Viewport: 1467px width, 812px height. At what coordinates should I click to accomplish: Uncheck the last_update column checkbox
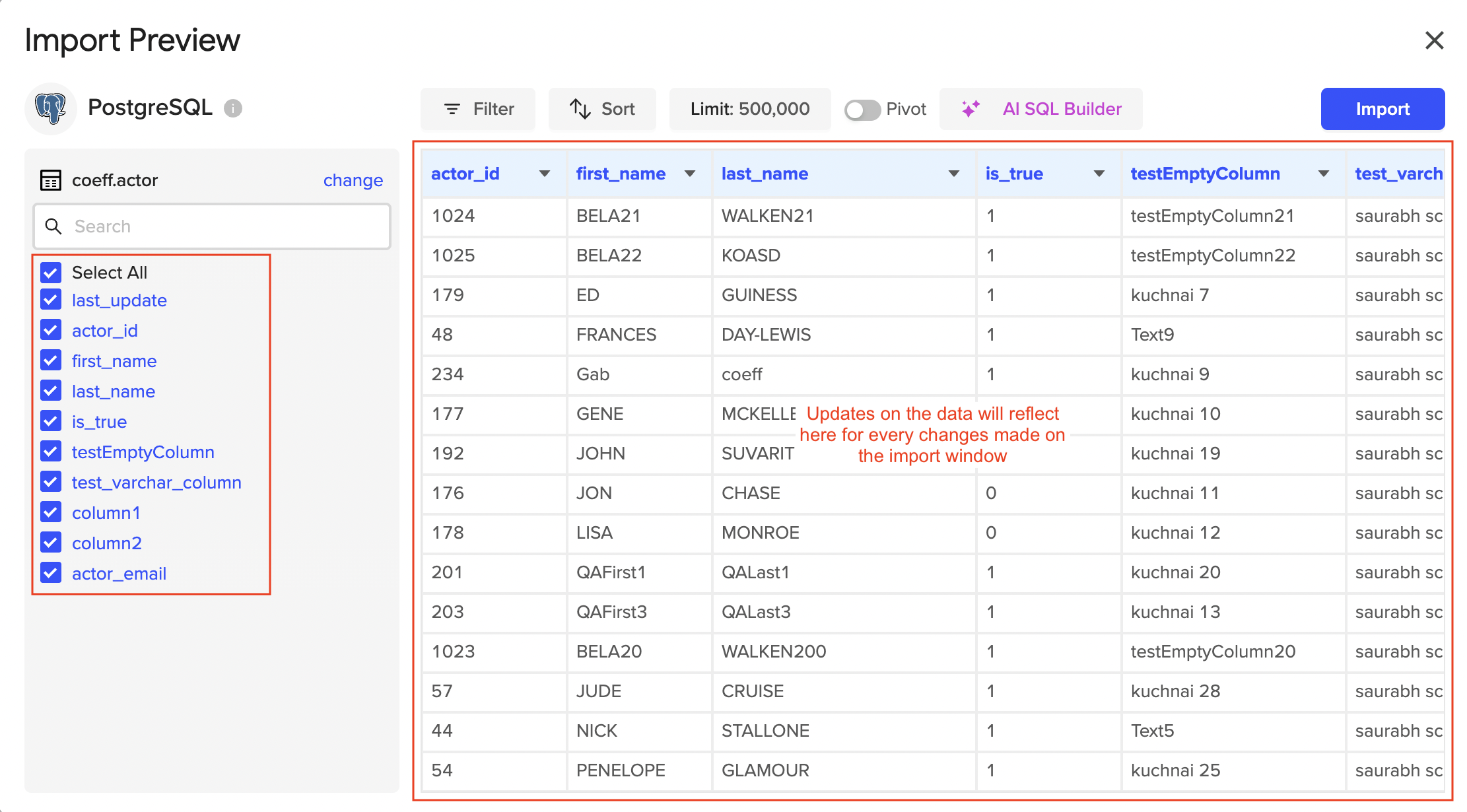click(51, 300)
